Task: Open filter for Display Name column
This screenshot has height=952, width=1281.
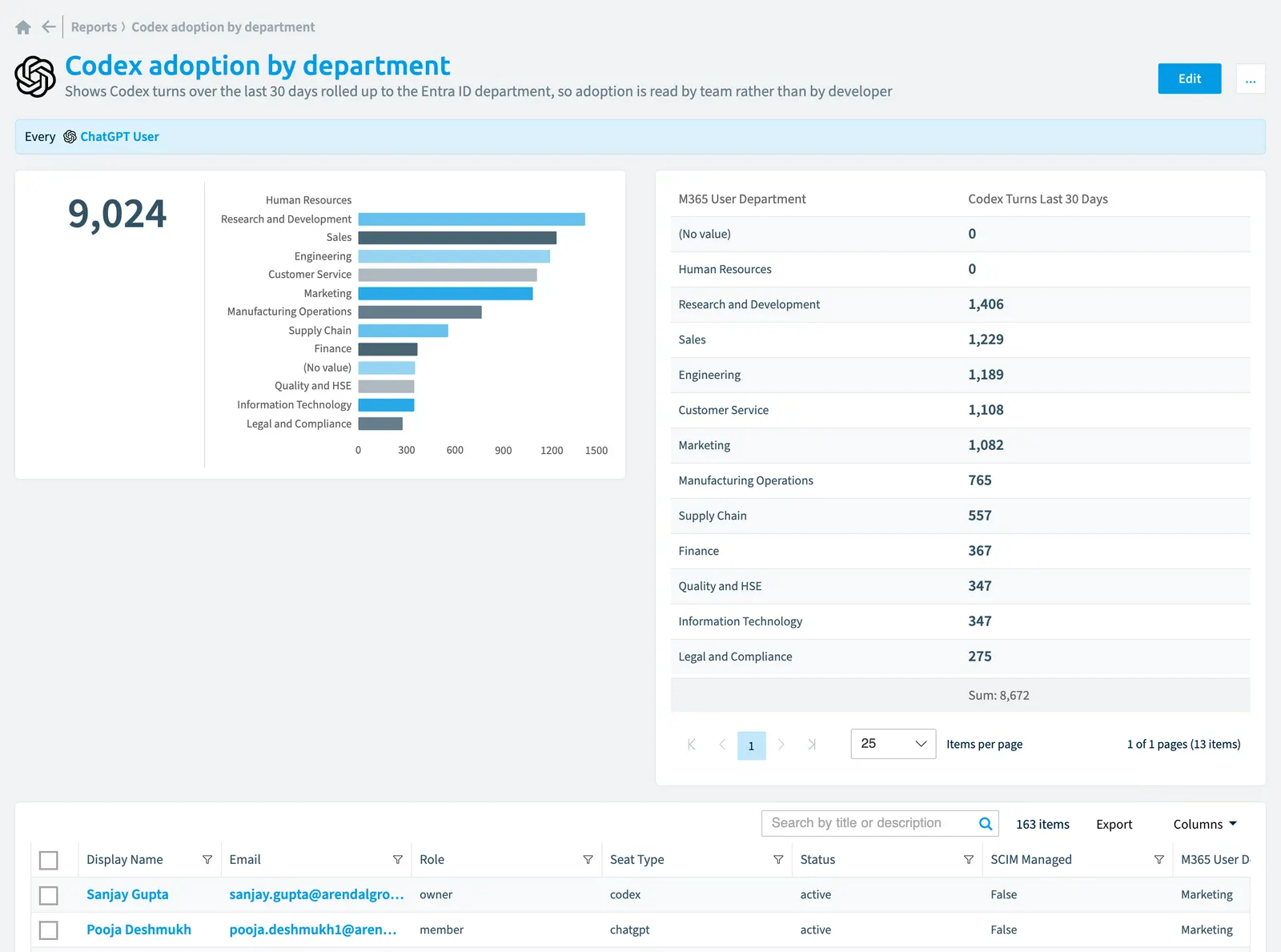Action: [207, 859]
